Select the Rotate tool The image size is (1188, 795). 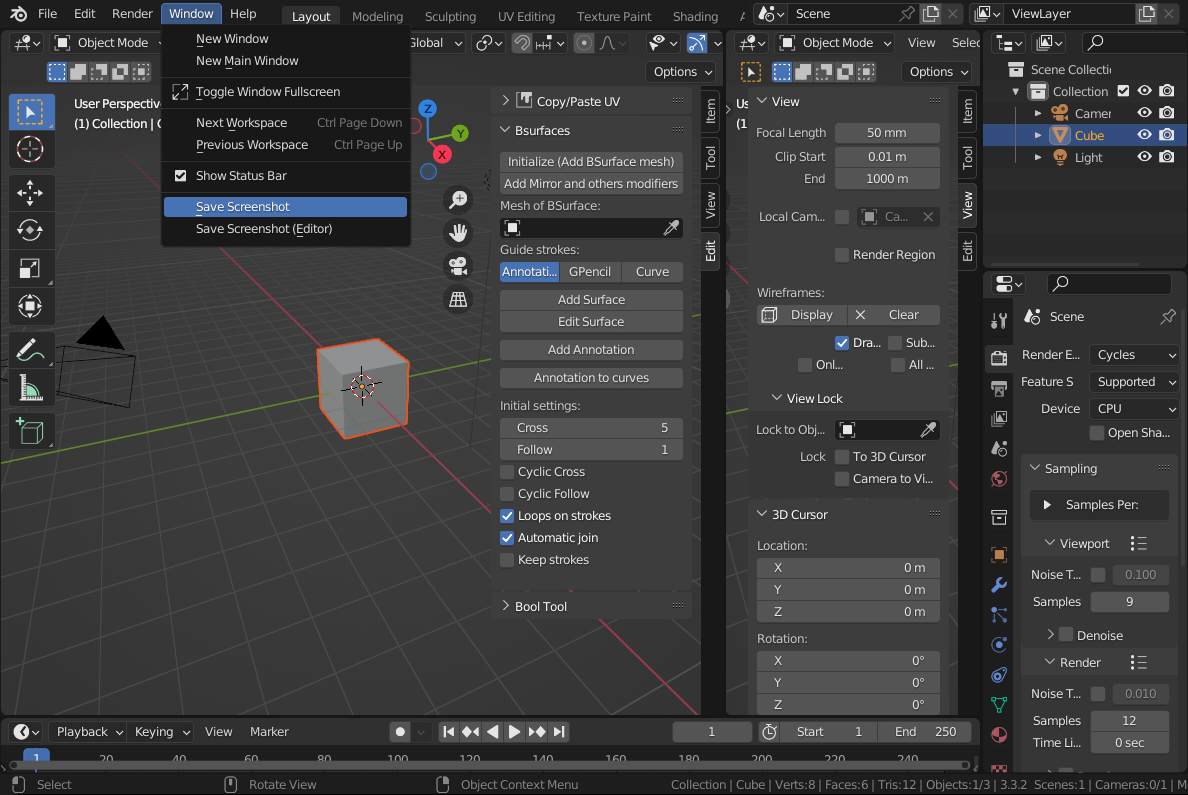pos(30,230)
